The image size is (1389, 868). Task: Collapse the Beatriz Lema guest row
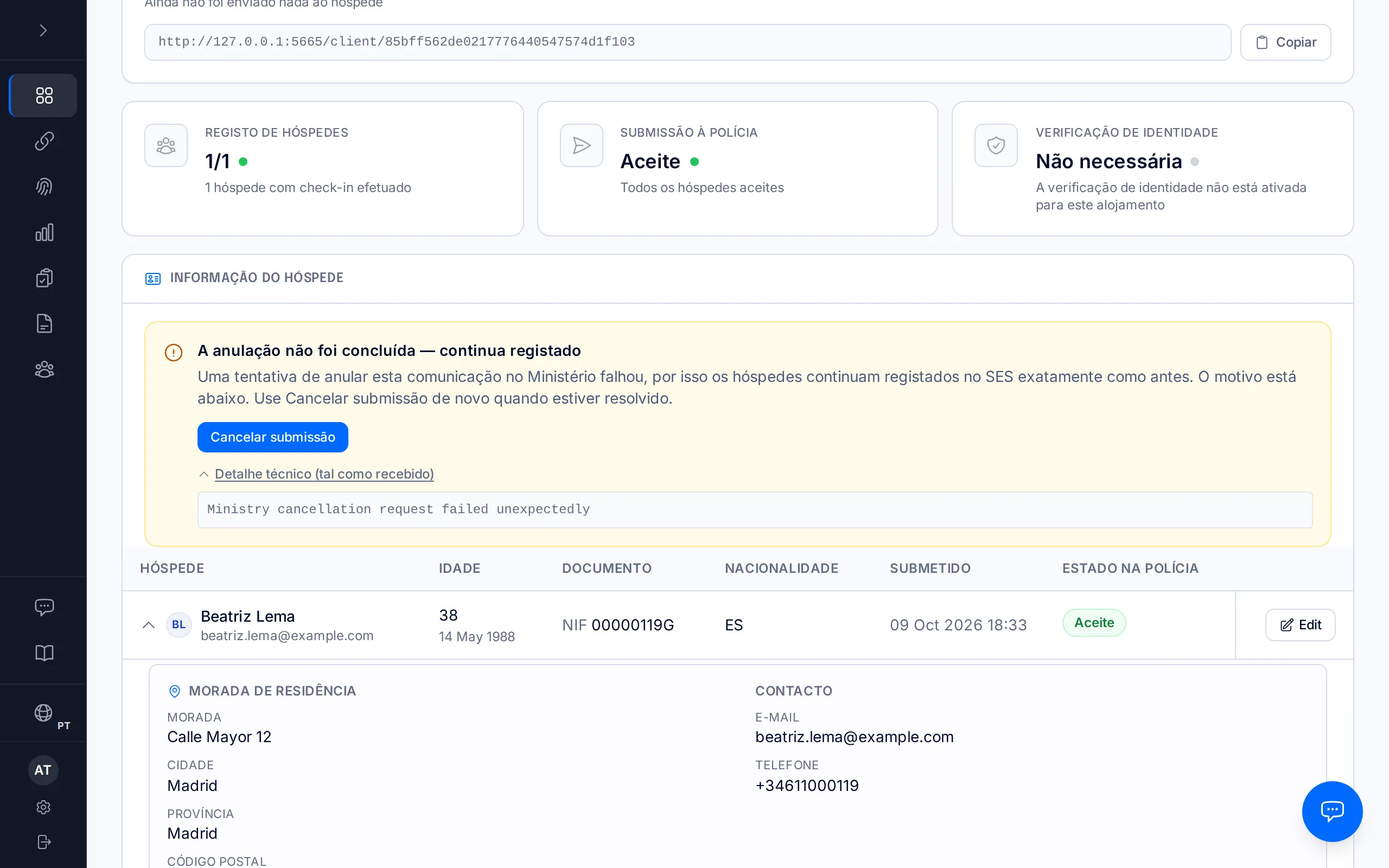(x=149, y=624)
